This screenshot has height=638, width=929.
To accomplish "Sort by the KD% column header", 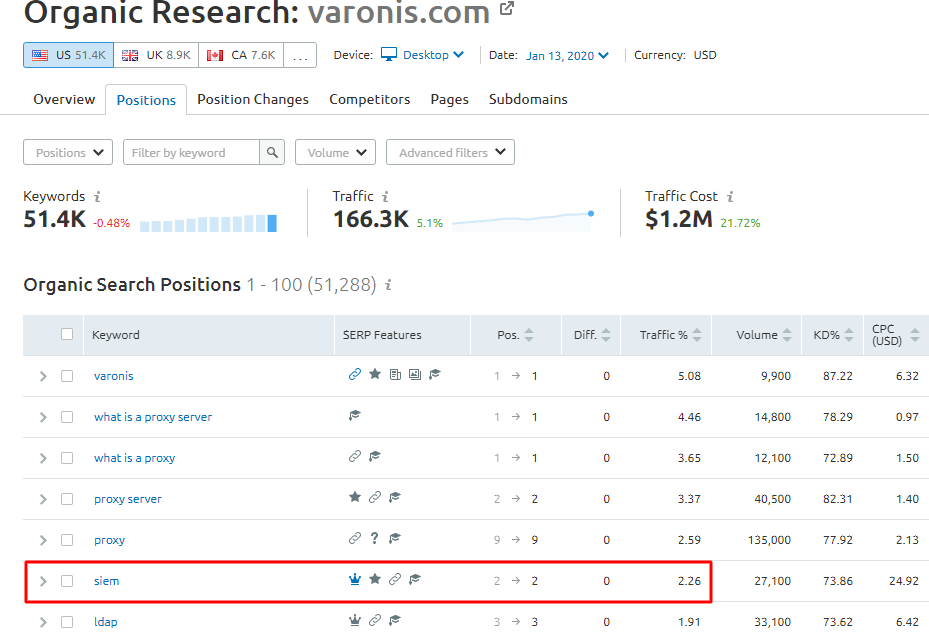I will pyautogui.click(x=833, y=335).
